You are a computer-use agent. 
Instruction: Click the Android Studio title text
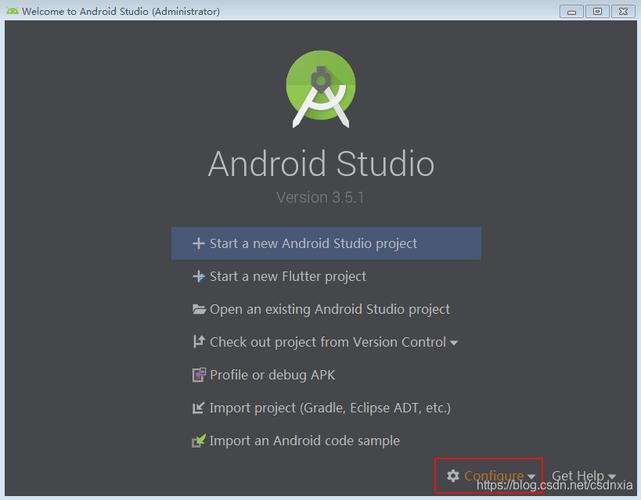(321, 164)
